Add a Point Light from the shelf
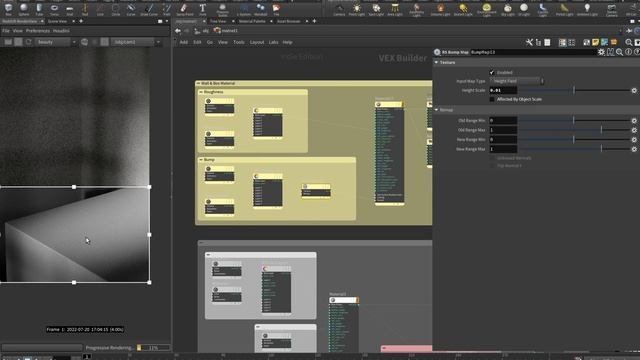Image resolution: width=640 pixels, height=360 pixels. click(x=357, y=9)
